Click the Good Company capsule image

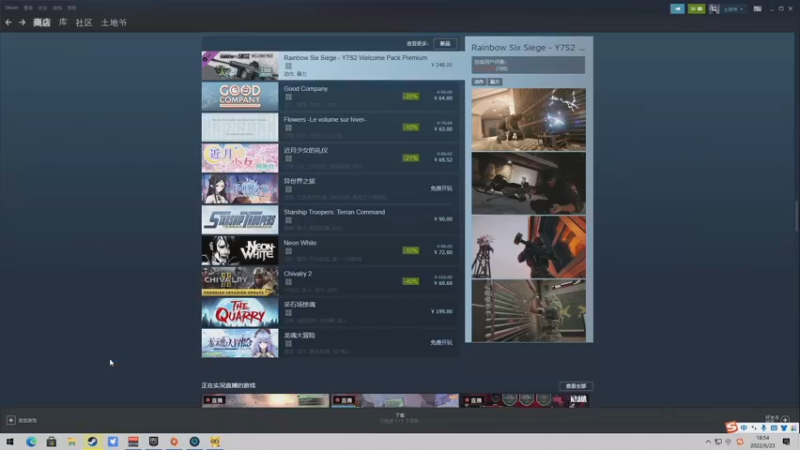coord(240,96)
